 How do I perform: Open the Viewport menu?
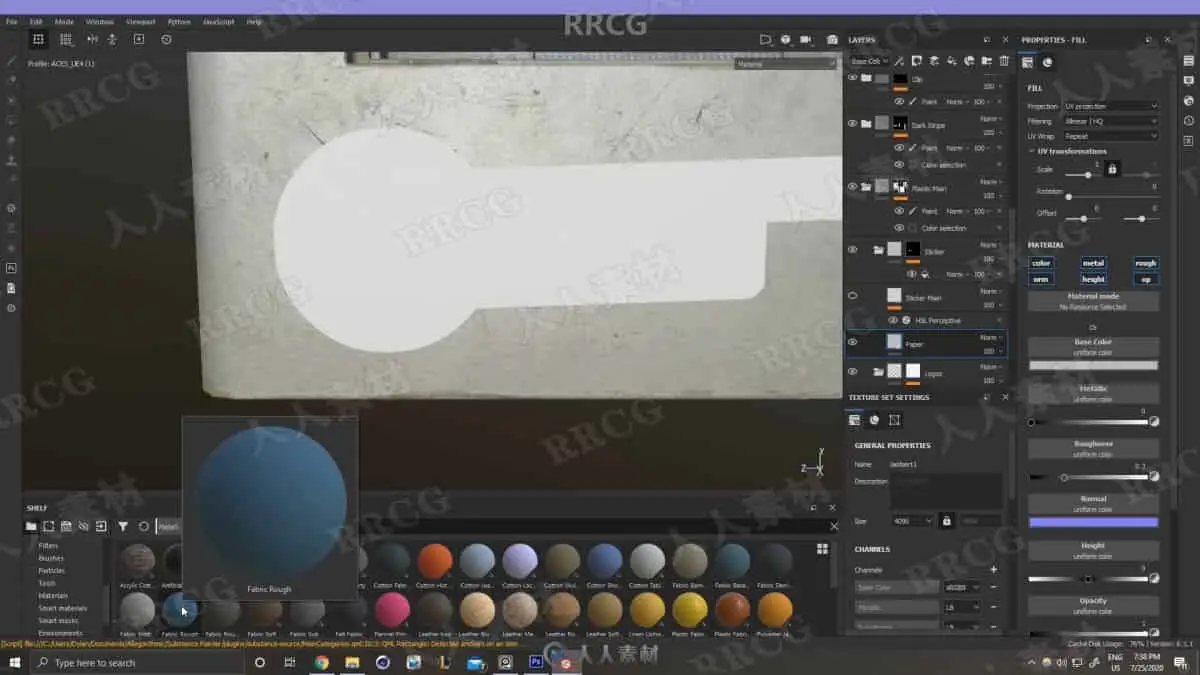click(x=140, y=21)
